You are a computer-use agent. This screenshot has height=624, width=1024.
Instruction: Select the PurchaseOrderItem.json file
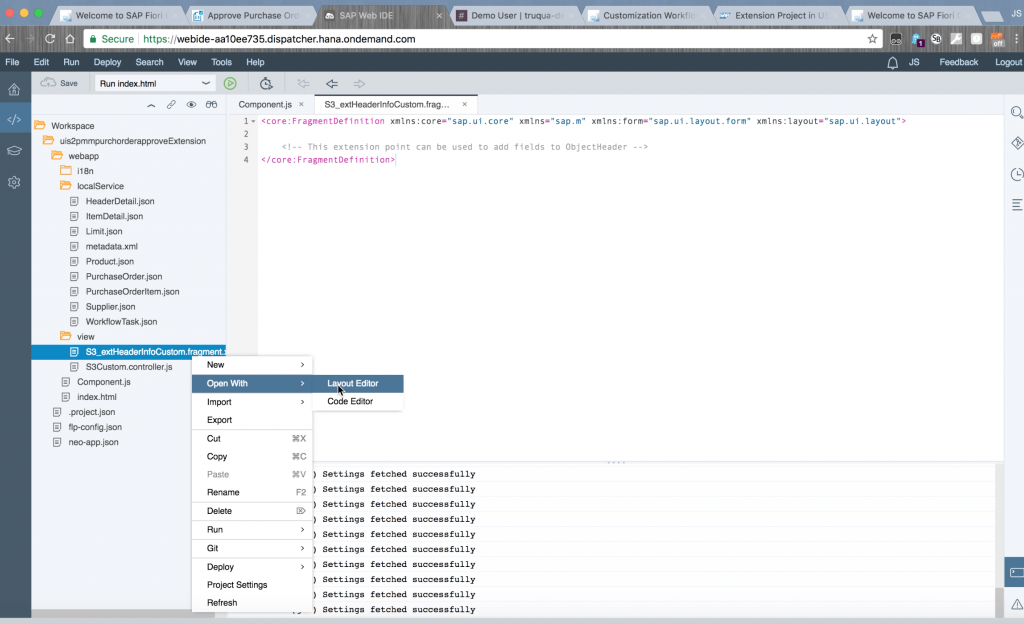[133, 291]
